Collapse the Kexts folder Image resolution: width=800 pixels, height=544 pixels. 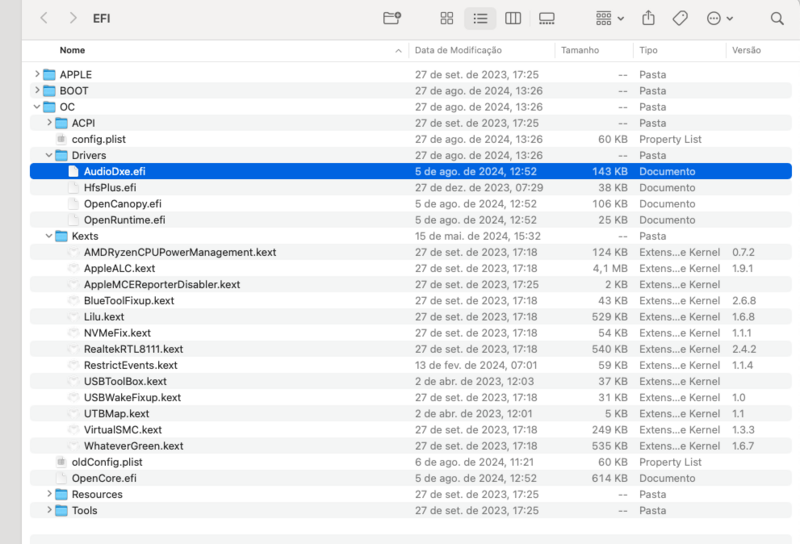[x=49, y=236]
